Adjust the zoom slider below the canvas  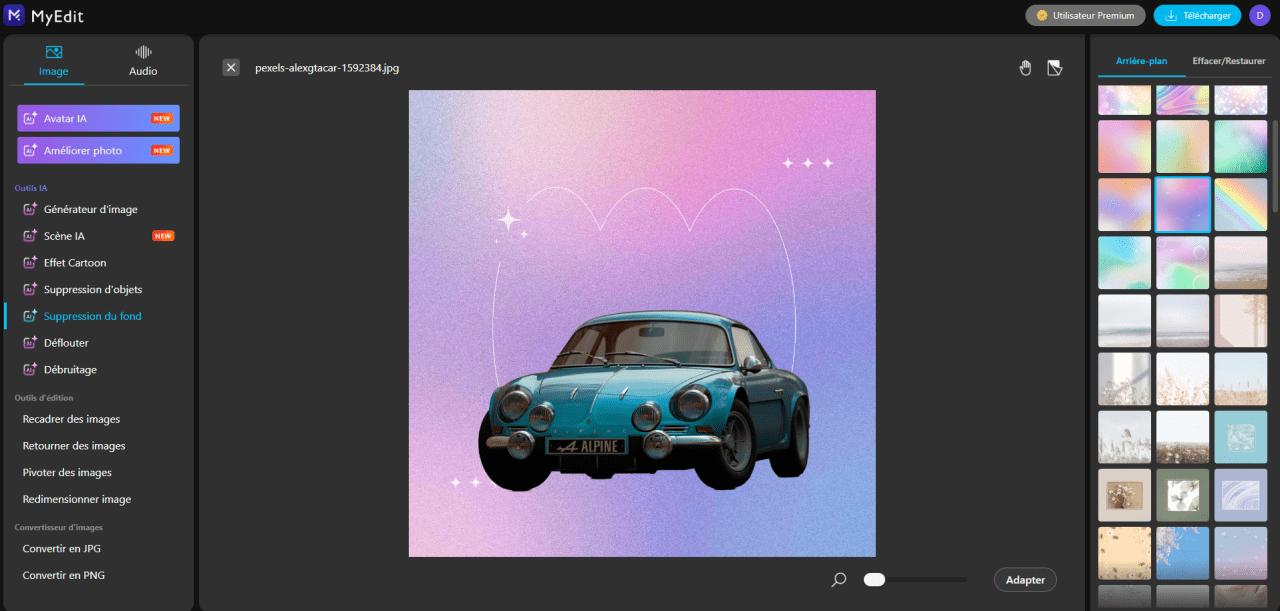point(875,578)
